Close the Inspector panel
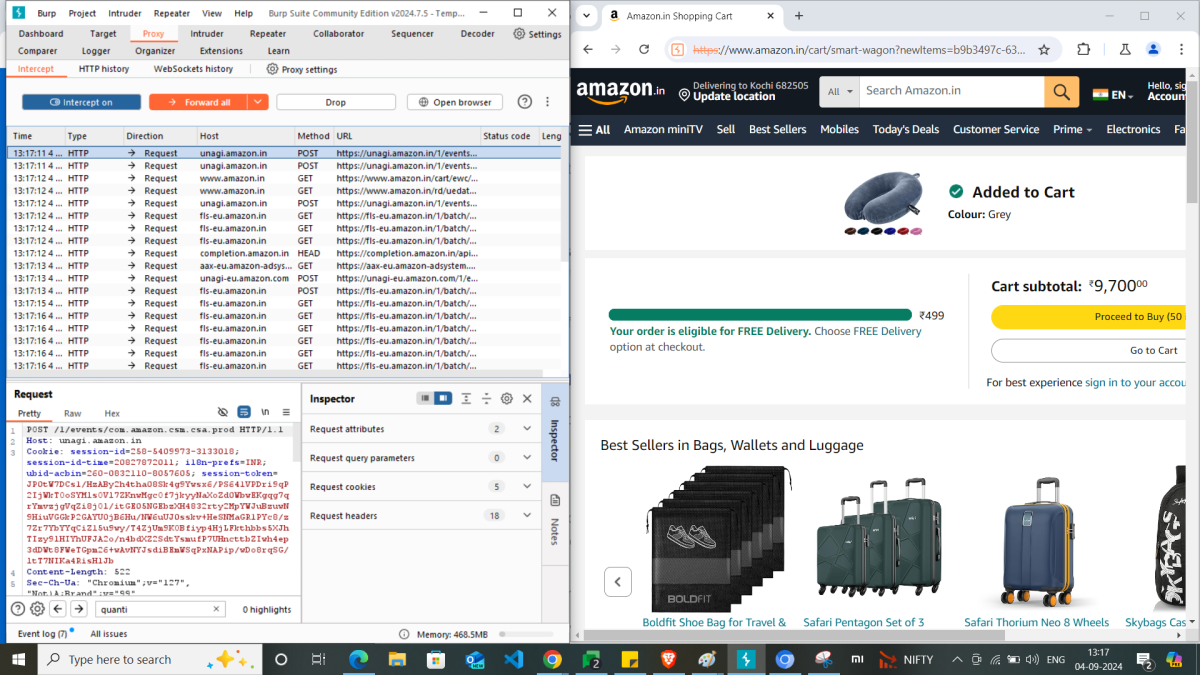The height and width of the screenshot is (675, 1200). 527,398
